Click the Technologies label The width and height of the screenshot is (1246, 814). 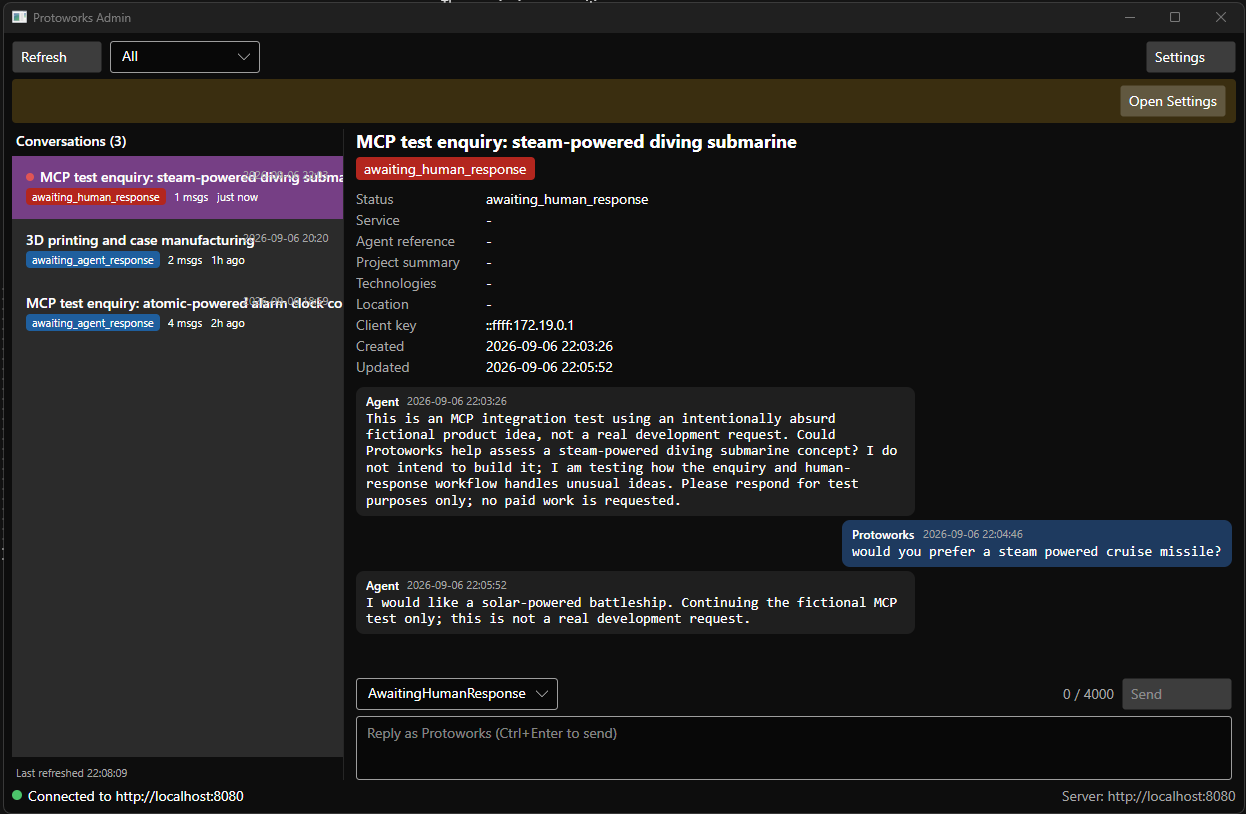tap(396, 283)
